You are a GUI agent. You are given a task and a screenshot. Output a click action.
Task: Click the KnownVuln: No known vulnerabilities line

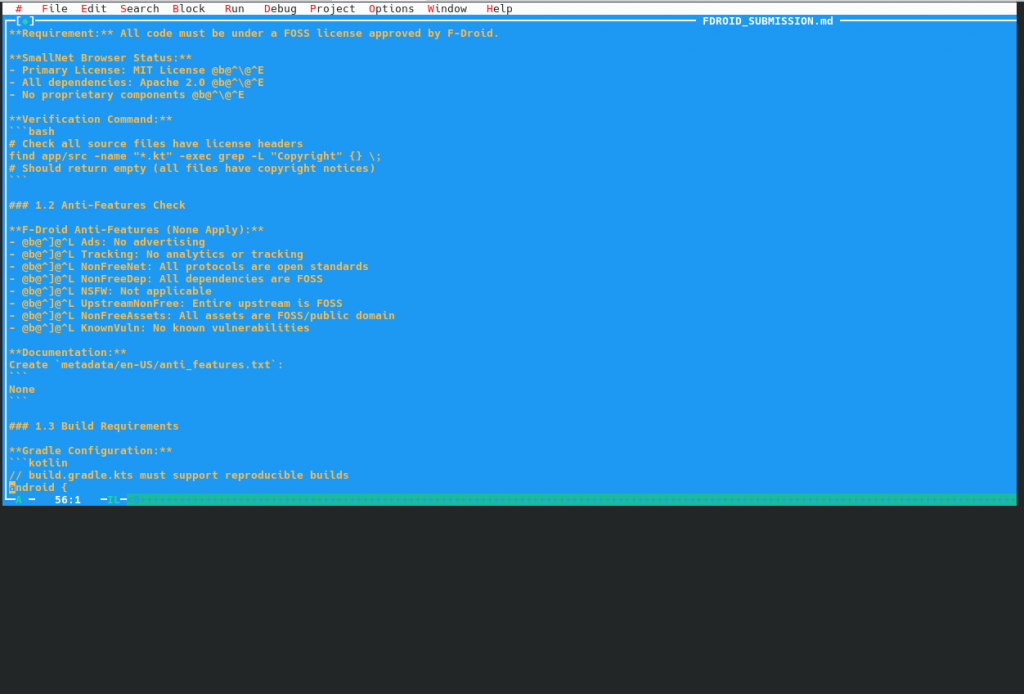click(159, 328)
